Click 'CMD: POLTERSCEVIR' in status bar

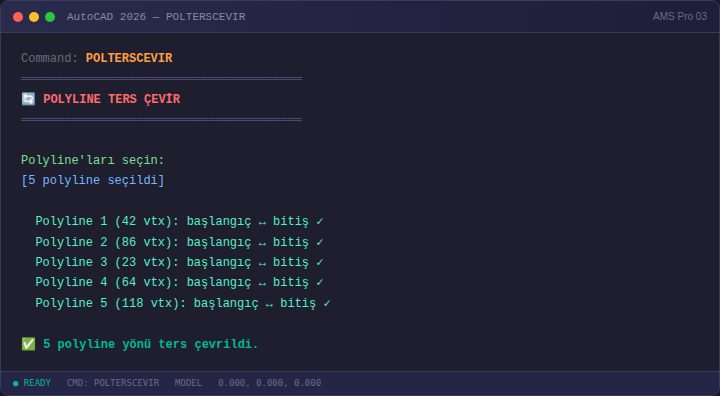tap(113, 383)
